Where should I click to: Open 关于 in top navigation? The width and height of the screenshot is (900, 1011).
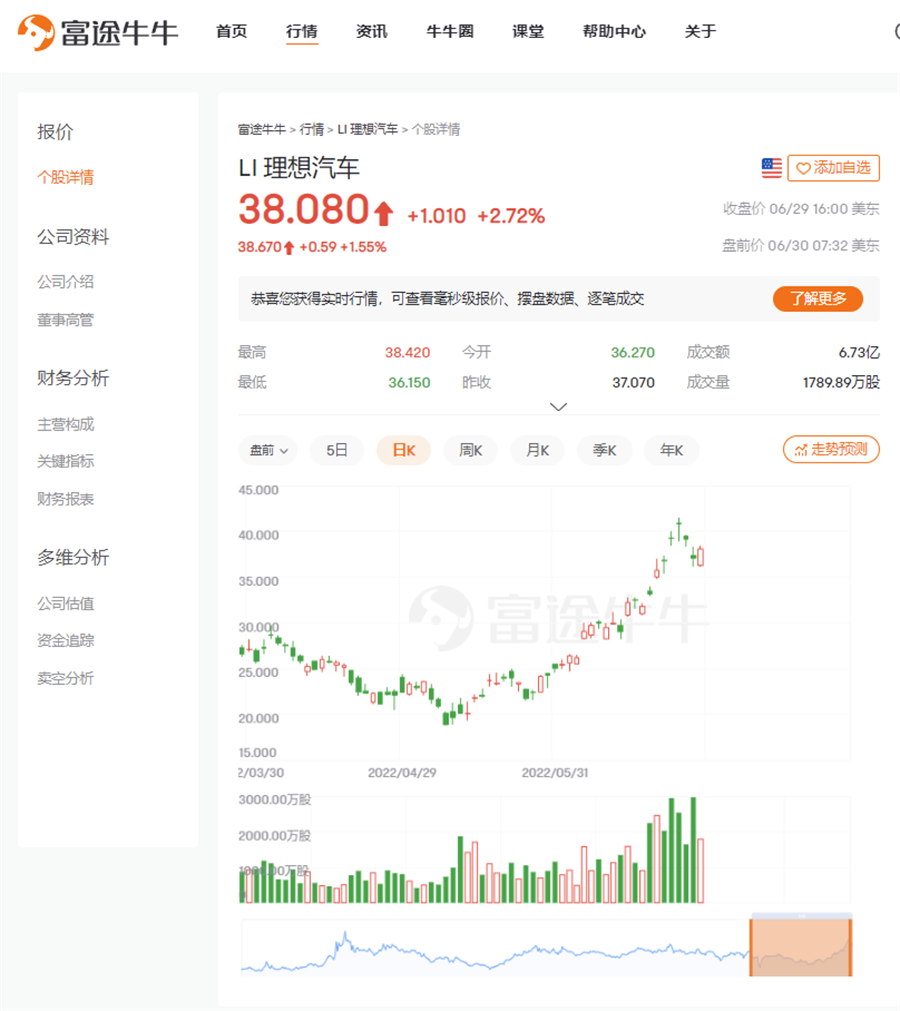[700, 32]
